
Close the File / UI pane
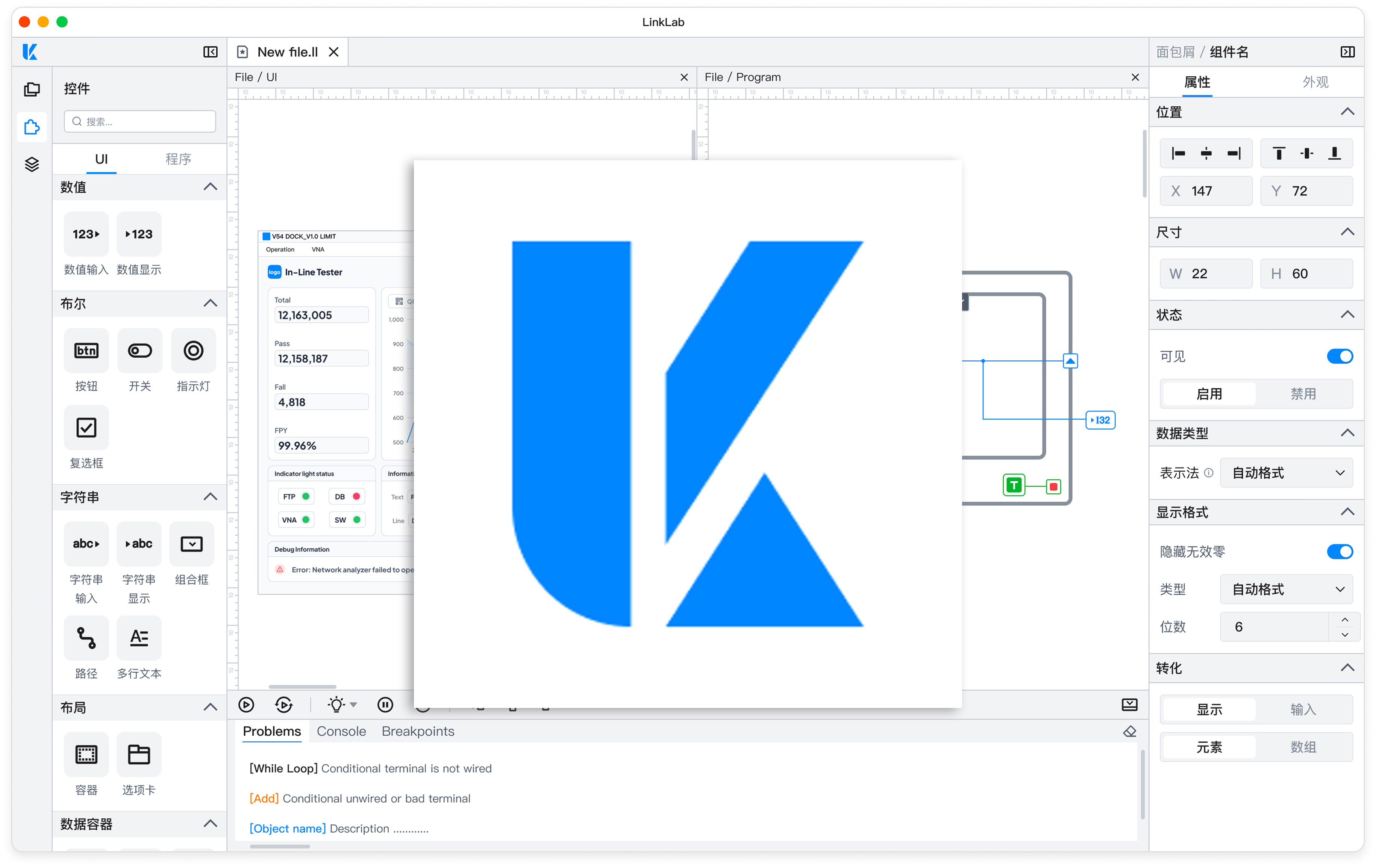pyautogui.click(x=684, y=77)
